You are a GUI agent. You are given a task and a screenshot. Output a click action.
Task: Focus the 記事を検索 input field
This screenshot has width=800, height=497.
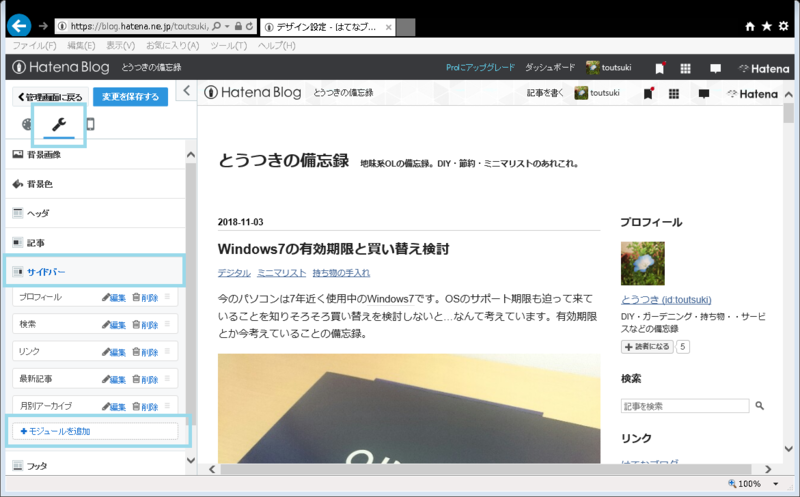(x=685, y=406)
